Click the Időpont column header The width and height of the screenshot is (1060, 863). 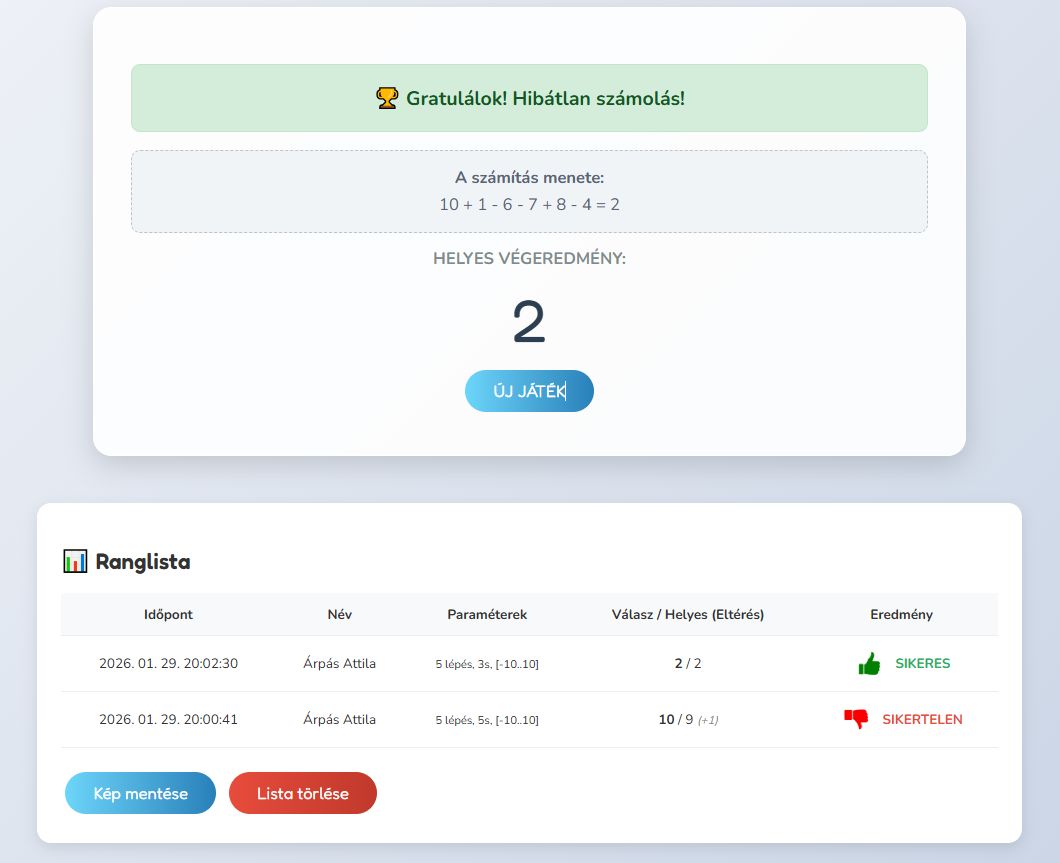pos(168,614)
